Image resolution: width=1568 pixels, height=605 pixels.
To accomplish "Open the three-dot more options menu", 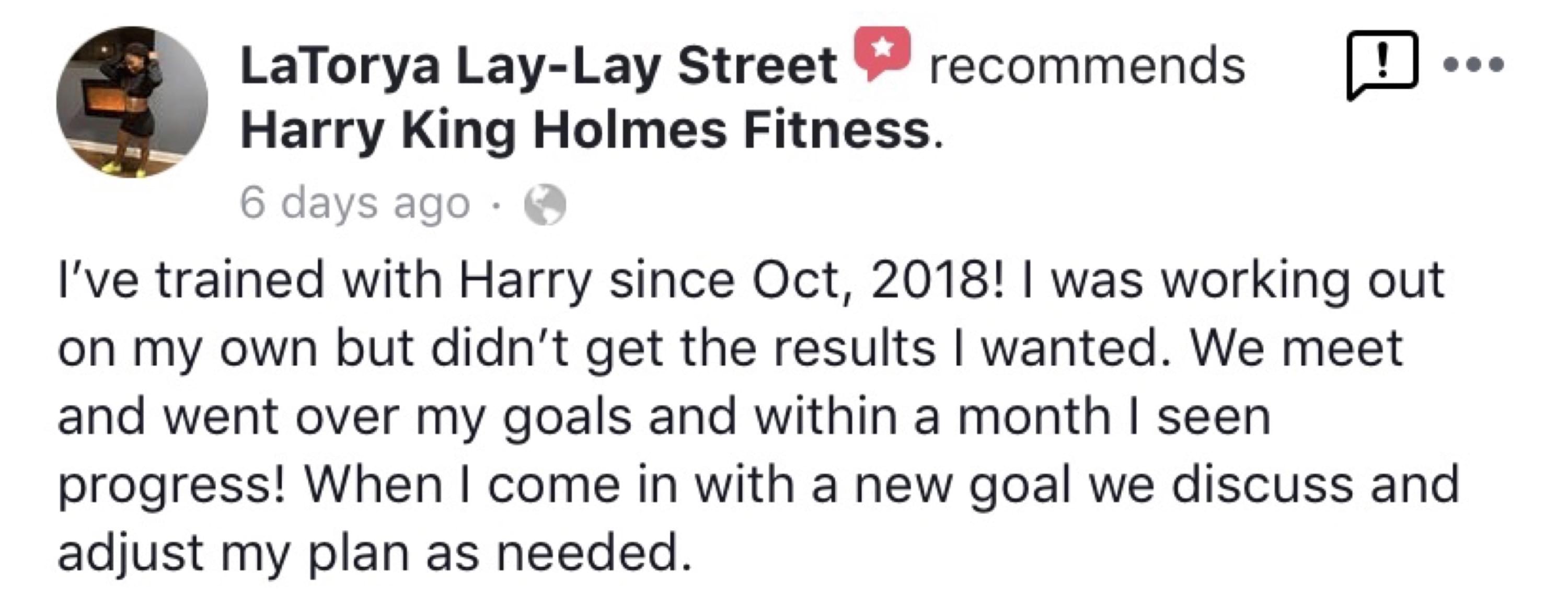I will (x=1473, y=65).
